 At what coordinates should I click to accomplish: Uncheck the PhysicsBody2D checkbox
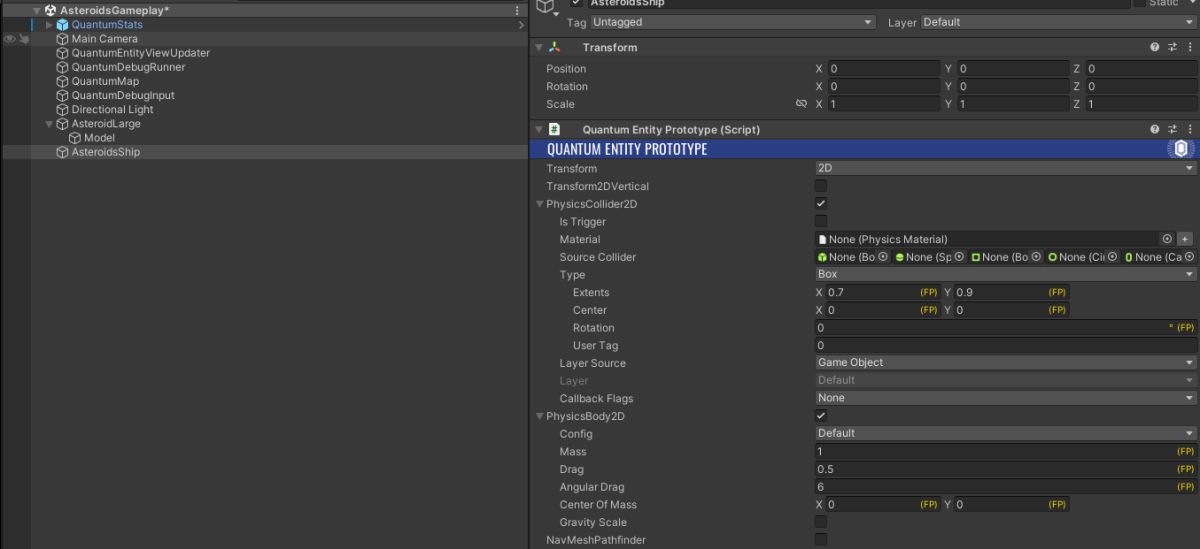coord(821,416)
